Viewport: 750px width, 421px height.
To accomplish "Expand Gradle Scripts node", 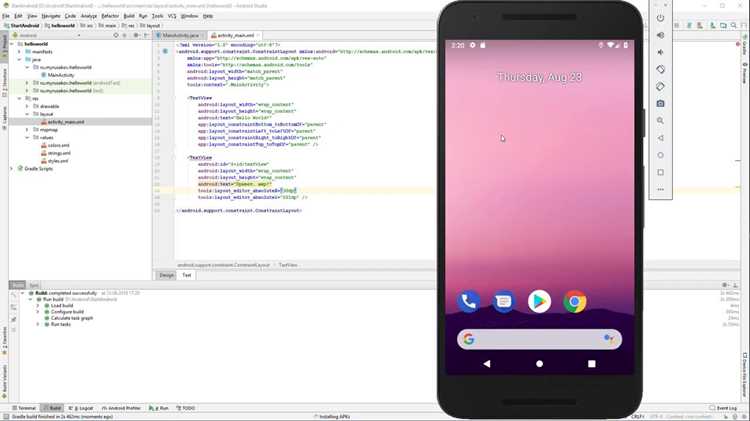I will (12, 169).
